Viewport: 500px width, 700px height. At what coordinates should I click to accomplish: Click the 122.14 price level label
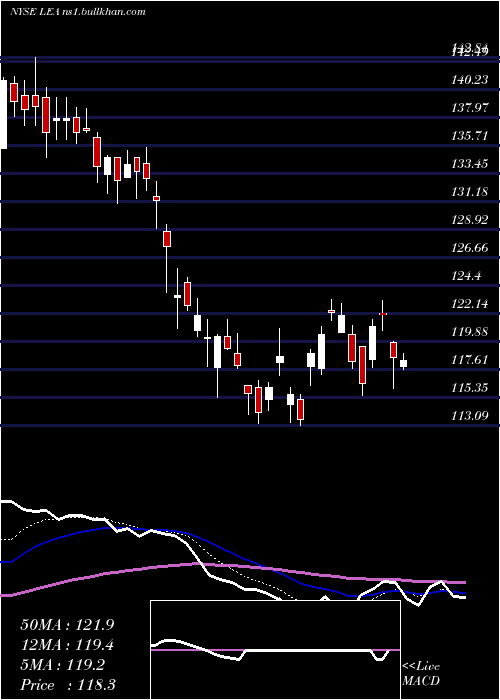click(470, 304)
